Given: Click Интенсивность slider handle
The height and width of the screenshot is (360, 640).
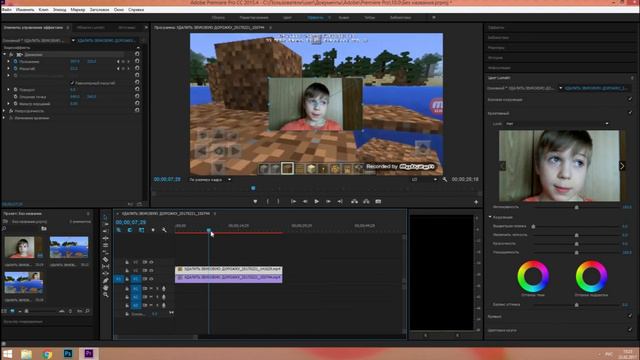Looking at the screenshot, I should 576,207.
